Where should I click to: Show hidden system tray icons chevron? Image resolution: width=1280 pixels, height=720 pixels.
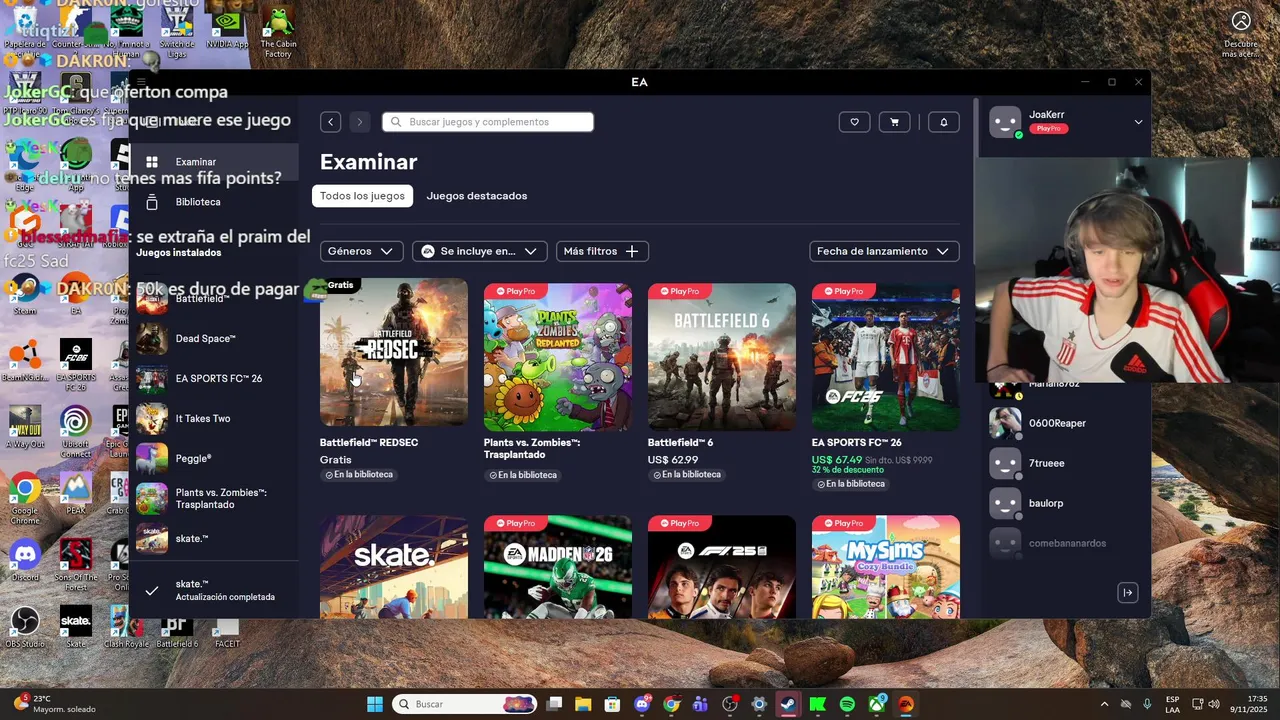pos(1104,704)
